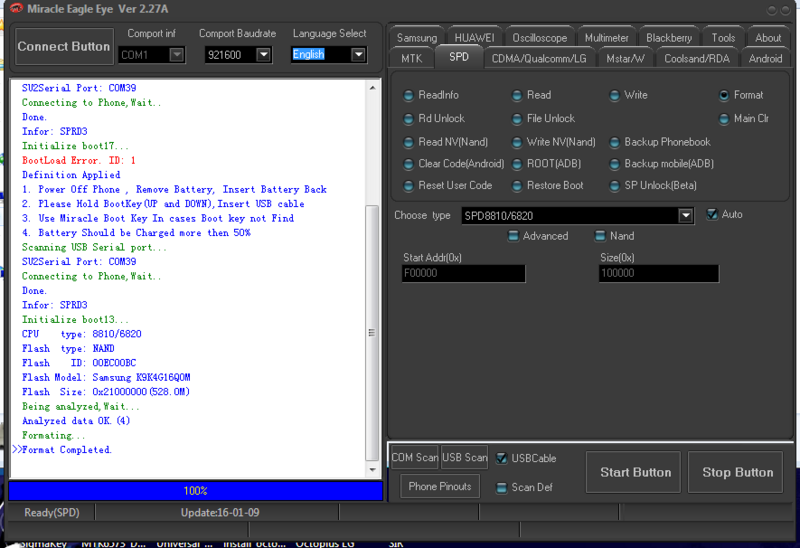The image size is (800, 548).
Task: Click the 100% progress bar
Action: [195, 491]
